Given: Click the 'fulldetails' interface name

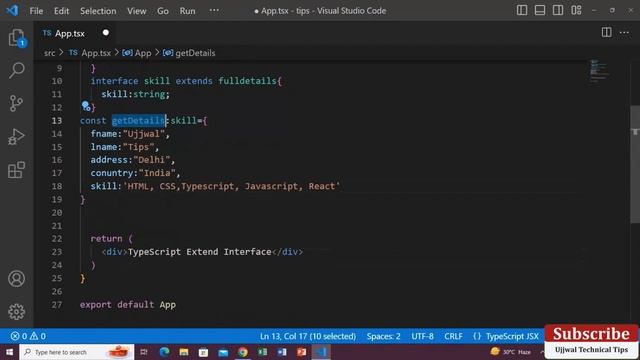Looking at the screenshot, I should click(x=247, y=81).
